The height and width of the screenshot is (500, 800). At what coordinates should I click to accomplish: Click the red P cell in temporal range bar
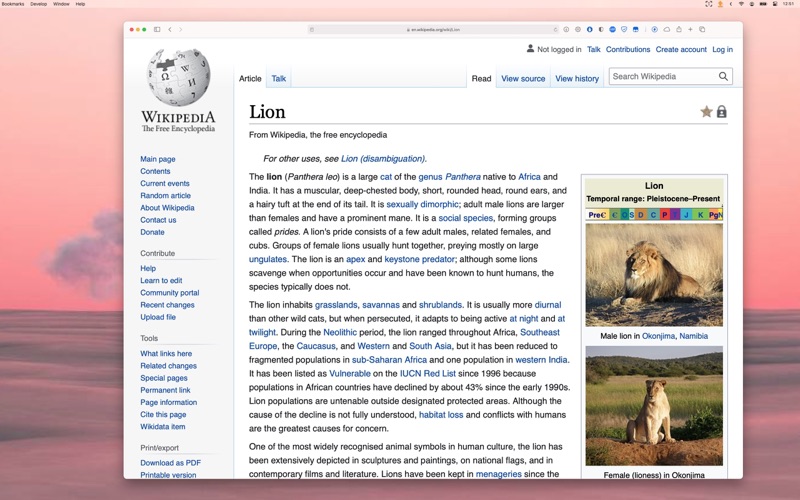click(x=665, y=215)
